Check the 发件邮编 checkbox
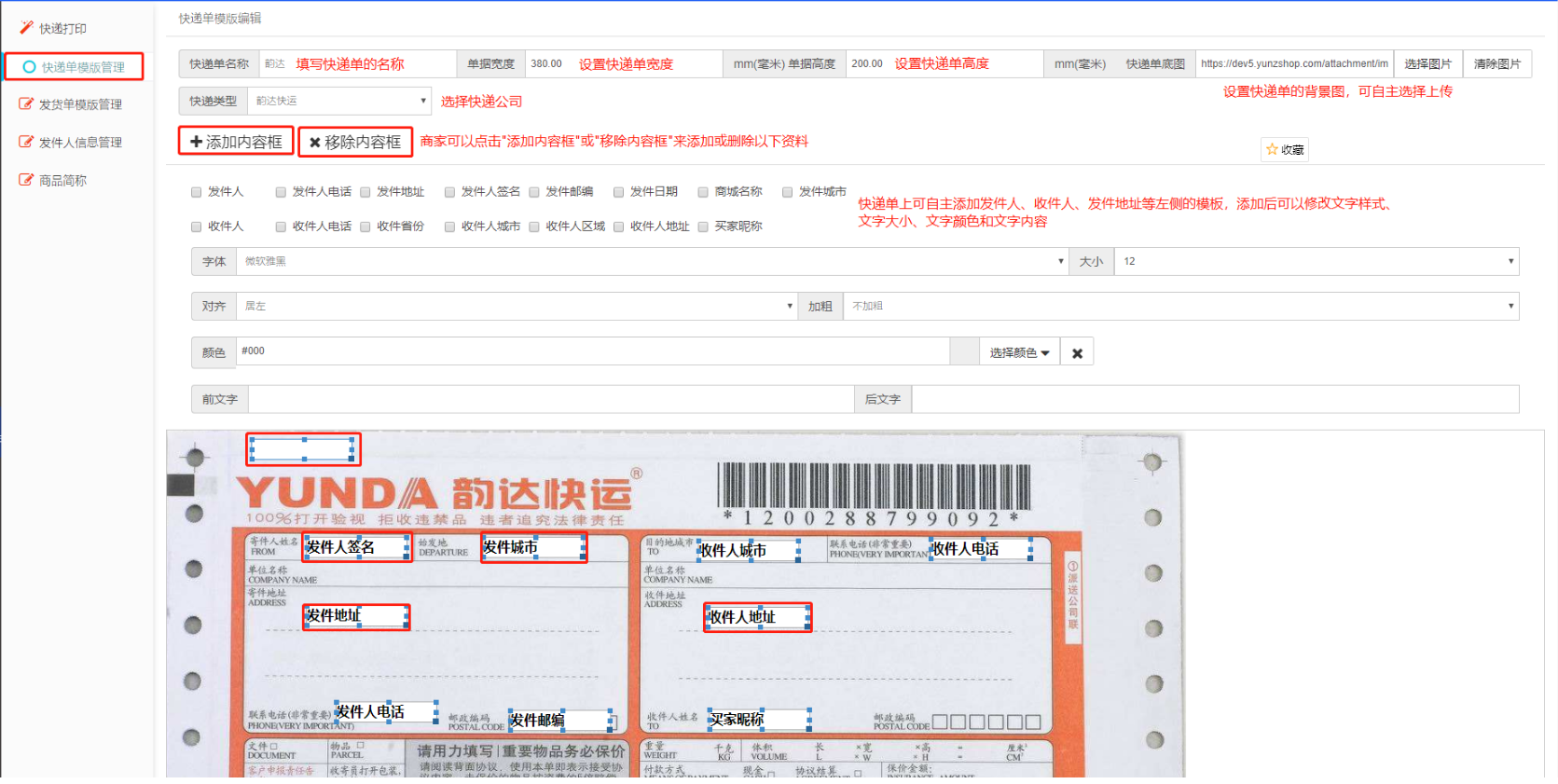 534,192
